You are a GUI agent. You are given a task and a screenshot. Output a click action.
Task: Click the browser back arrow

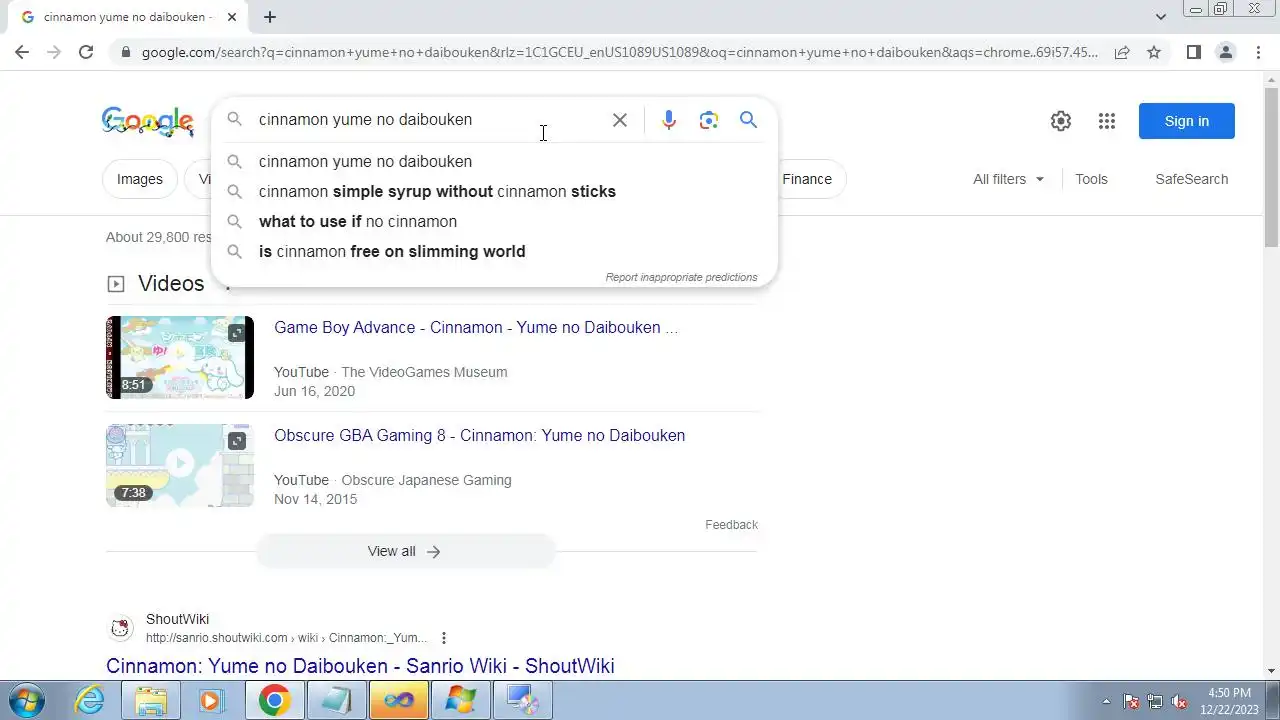[x=22, y=52]
